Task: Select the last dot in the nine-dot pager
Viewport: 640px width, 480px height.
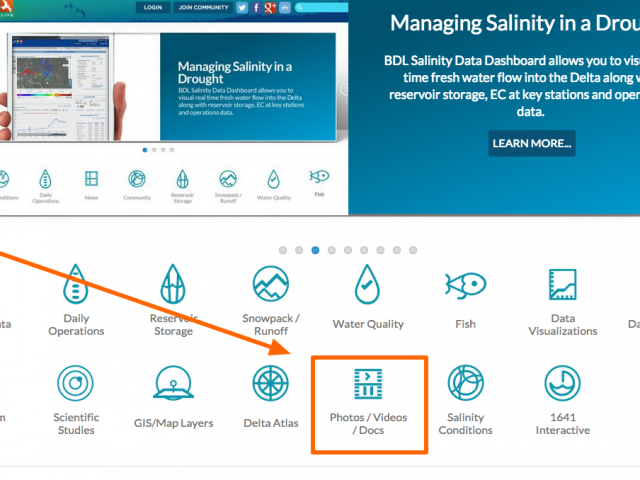Action: (413, 250)
